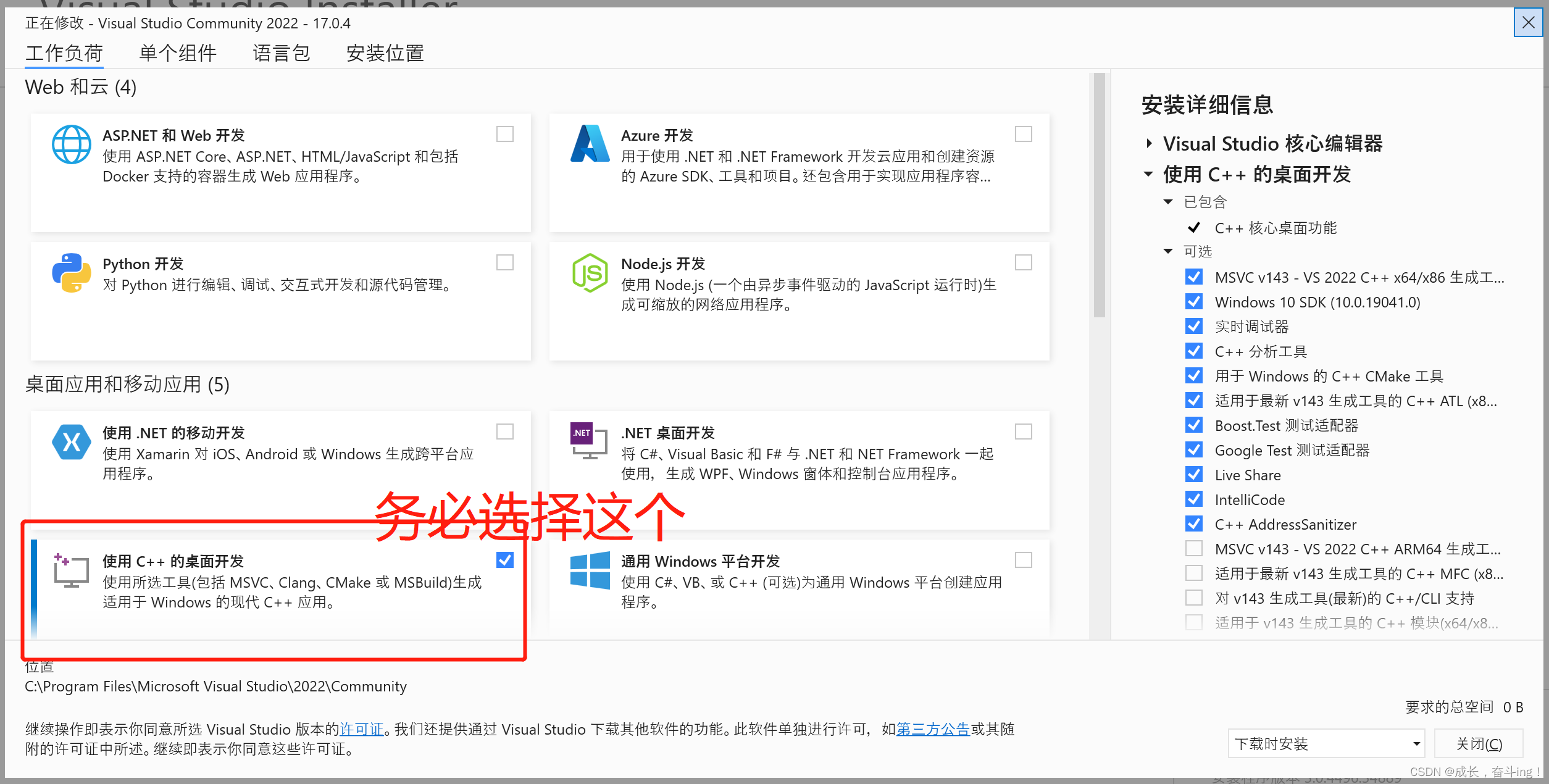The height and width of the screenshot is (784, 1549).
Task: Check C++/CLI support for v143
Action: click(x=1194, y=598)
